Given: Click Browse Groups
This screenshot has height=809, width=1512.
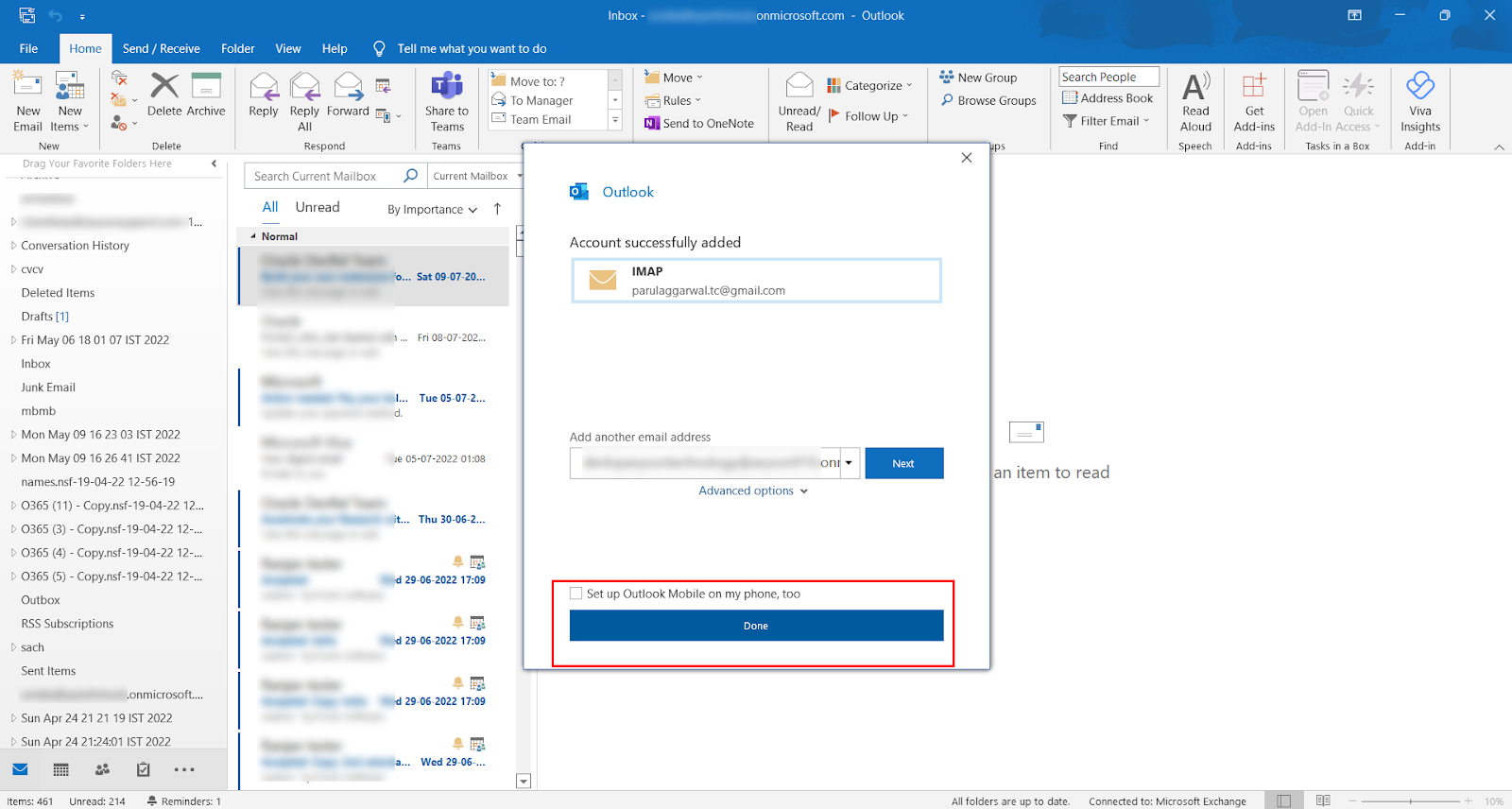Looking at the screenshot, I should pos(988,100).
